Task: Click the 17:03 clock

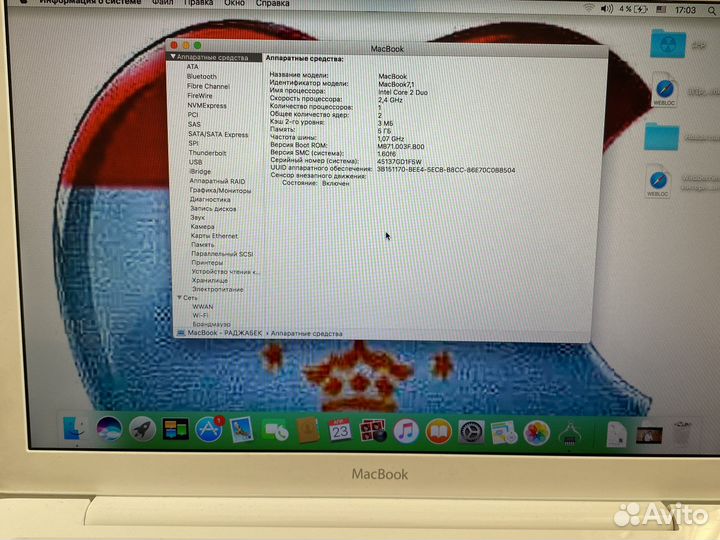Action: (686, 10)
